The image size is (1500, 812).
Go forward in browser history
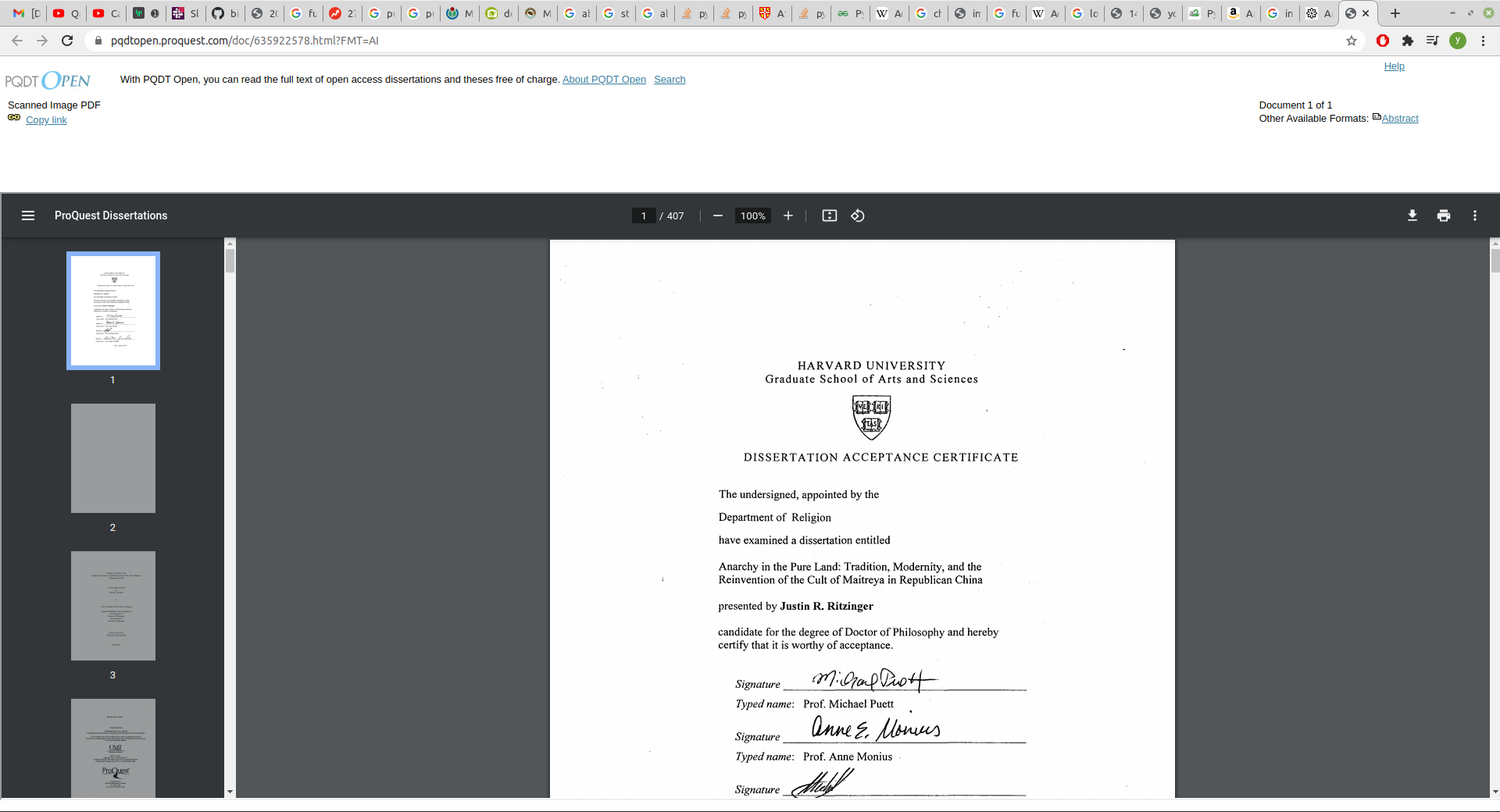click(x=42, y=41)
